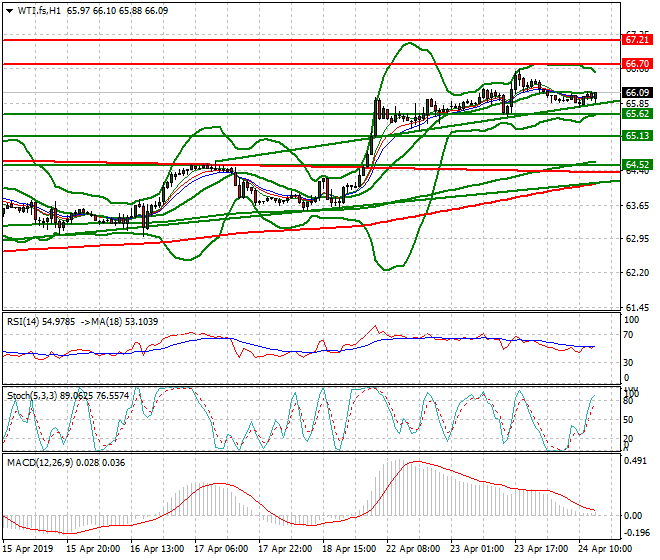Image resolution: width=660 pixels, height=560 pixels.
Task: Click the 63.65 price axis value
Action: pos(637,205)
